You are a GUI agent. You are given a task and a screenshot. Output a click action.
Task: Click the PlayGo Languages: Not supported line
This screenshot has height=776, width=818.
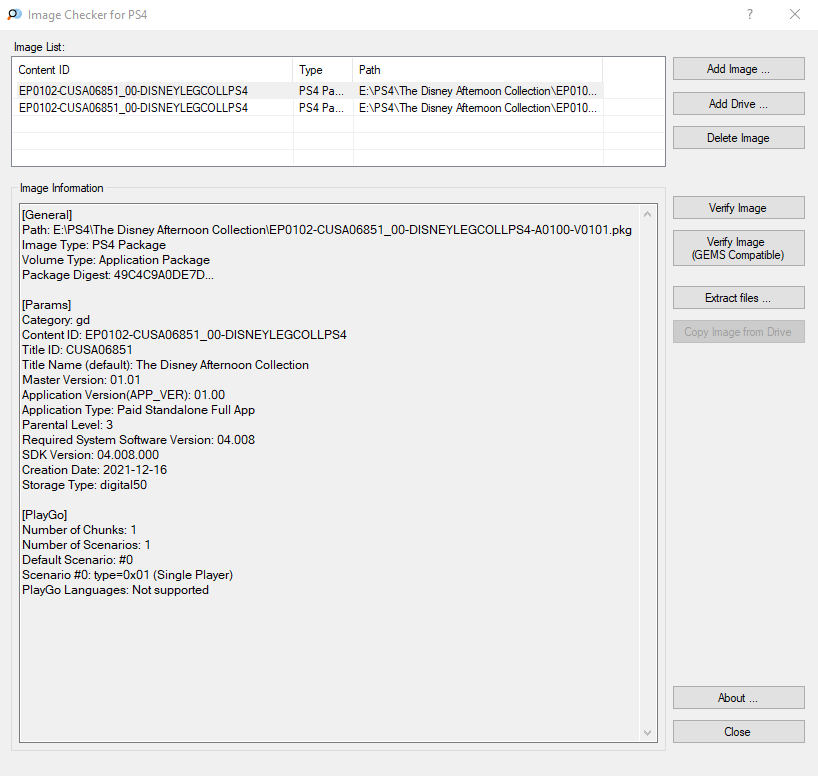(x=115, y=590)
